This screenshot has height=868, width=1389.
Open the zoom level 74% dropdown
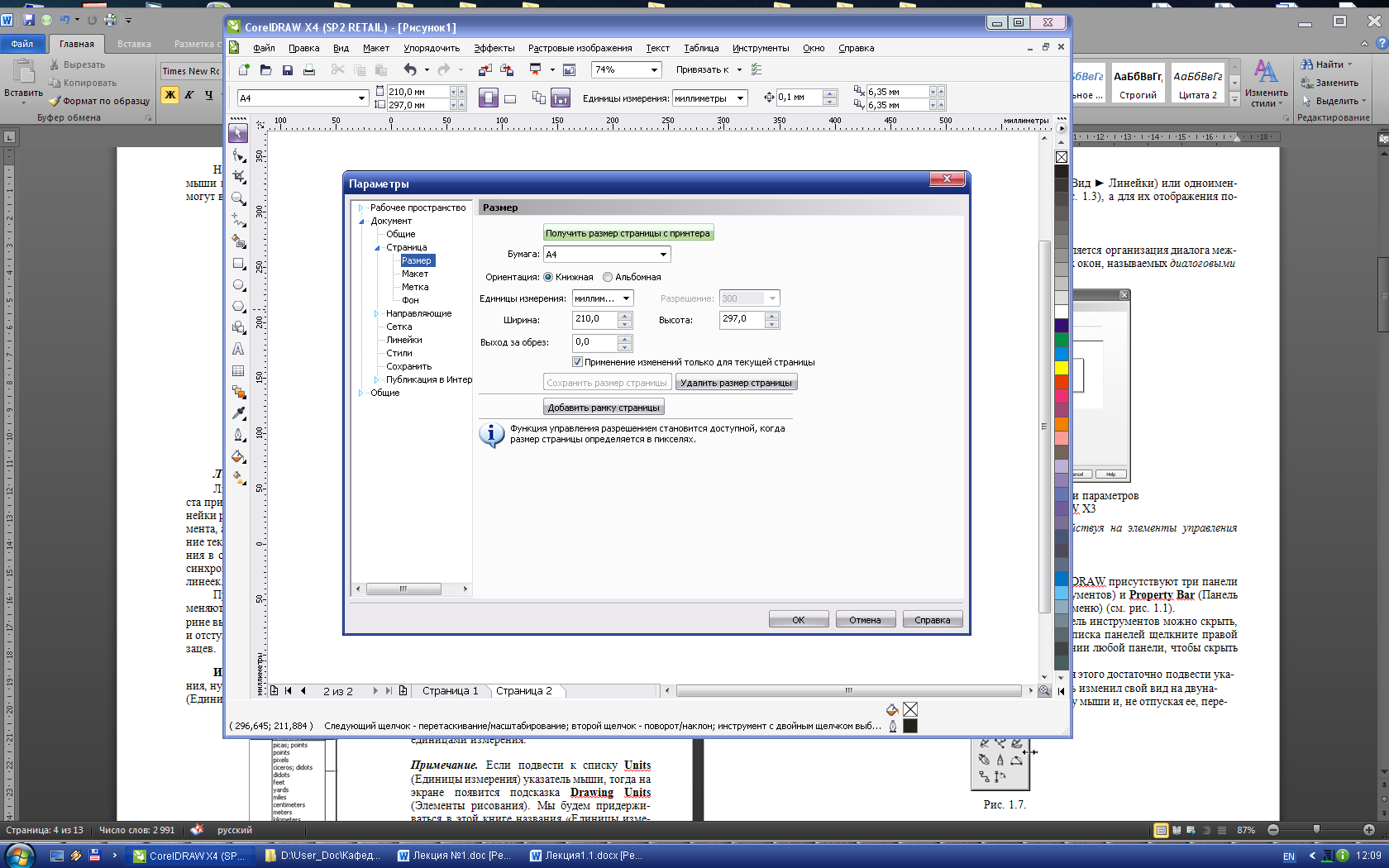(x=654, y=70)
